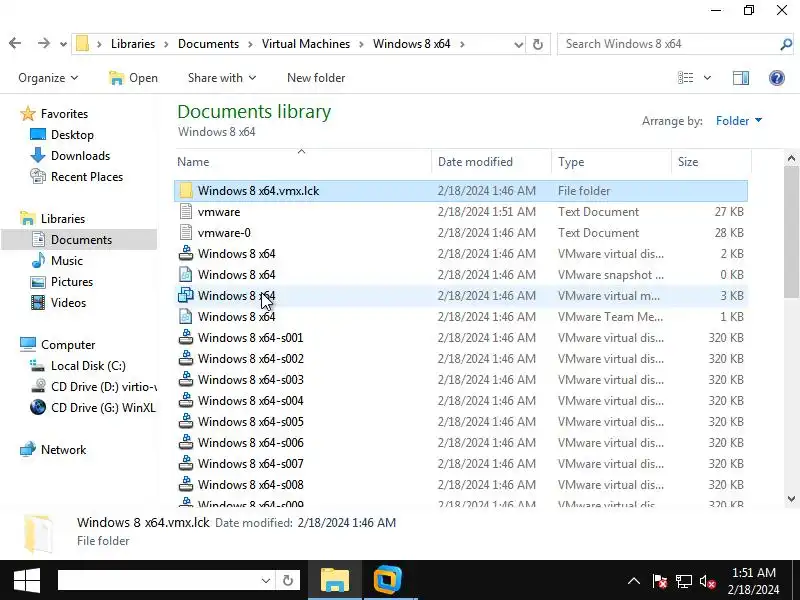The width and height of the screenshot is (800, 600).
Task: Go back to previous folder
Action: (x=15, y=43)
